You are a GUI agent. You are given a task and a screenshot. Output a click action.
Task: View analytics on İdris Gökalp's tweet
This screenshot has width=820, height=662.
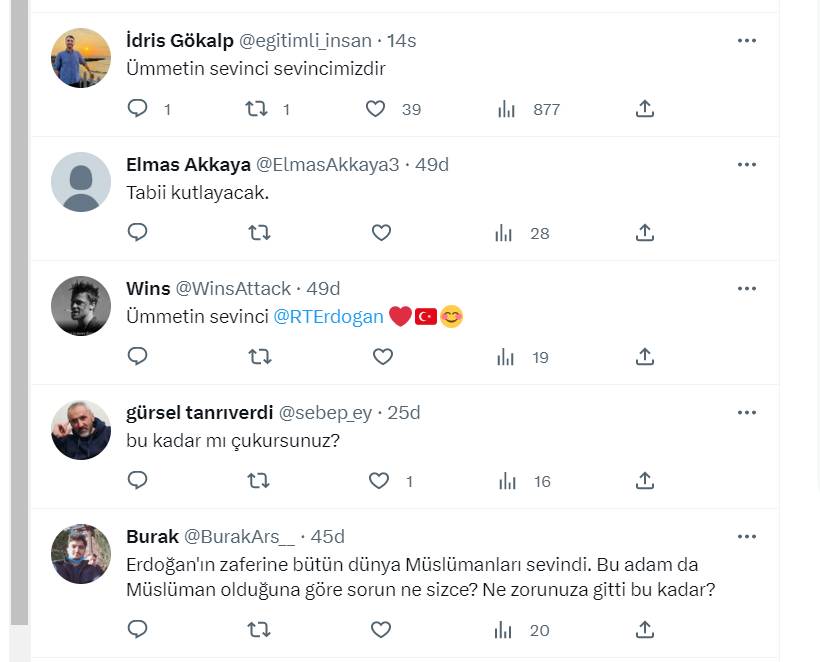pyautogui.click(x=506, y=109)
